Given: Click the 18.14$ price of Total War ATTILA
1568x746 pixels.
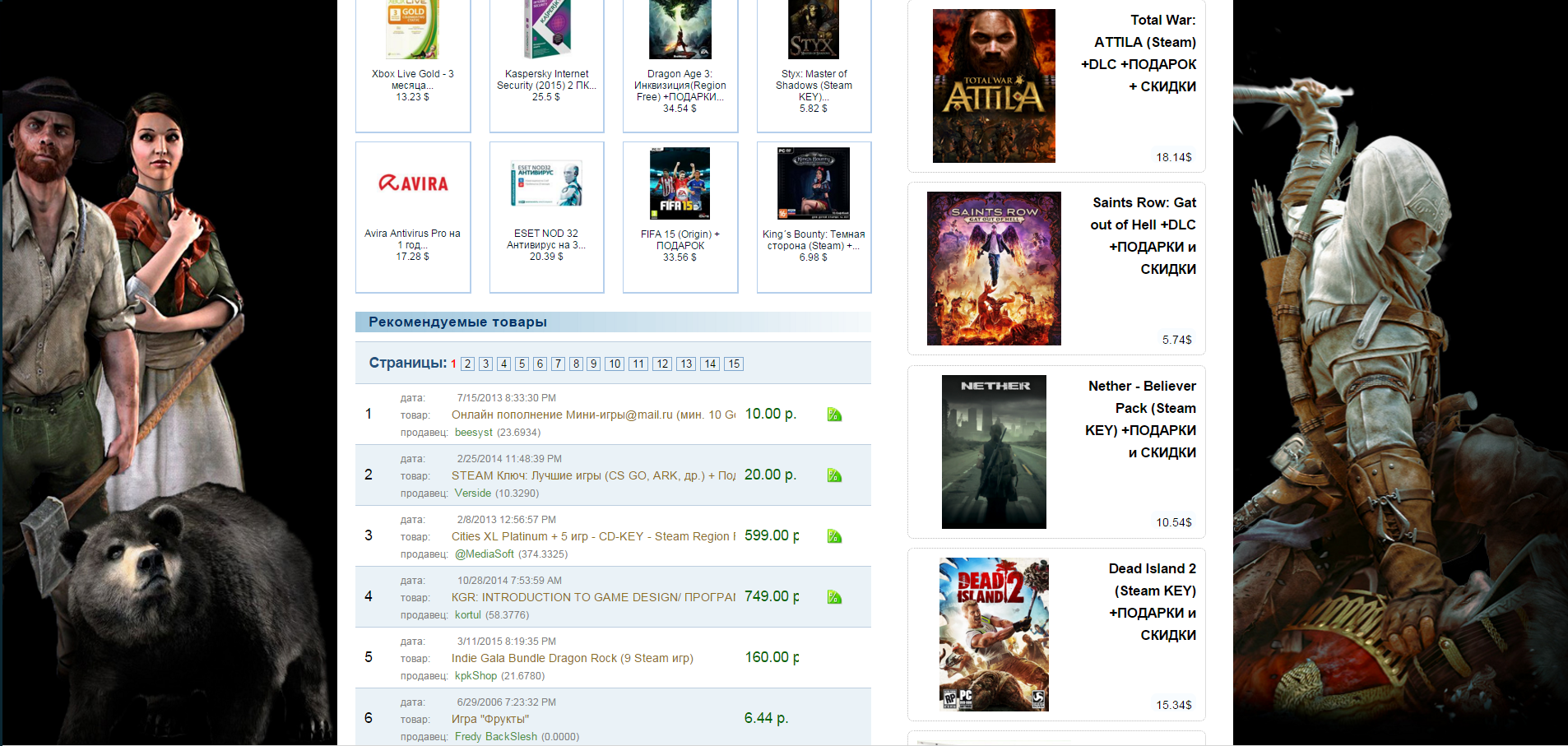Looking at the screenshot, I should pyautogui.click(x=1174, y=157).
